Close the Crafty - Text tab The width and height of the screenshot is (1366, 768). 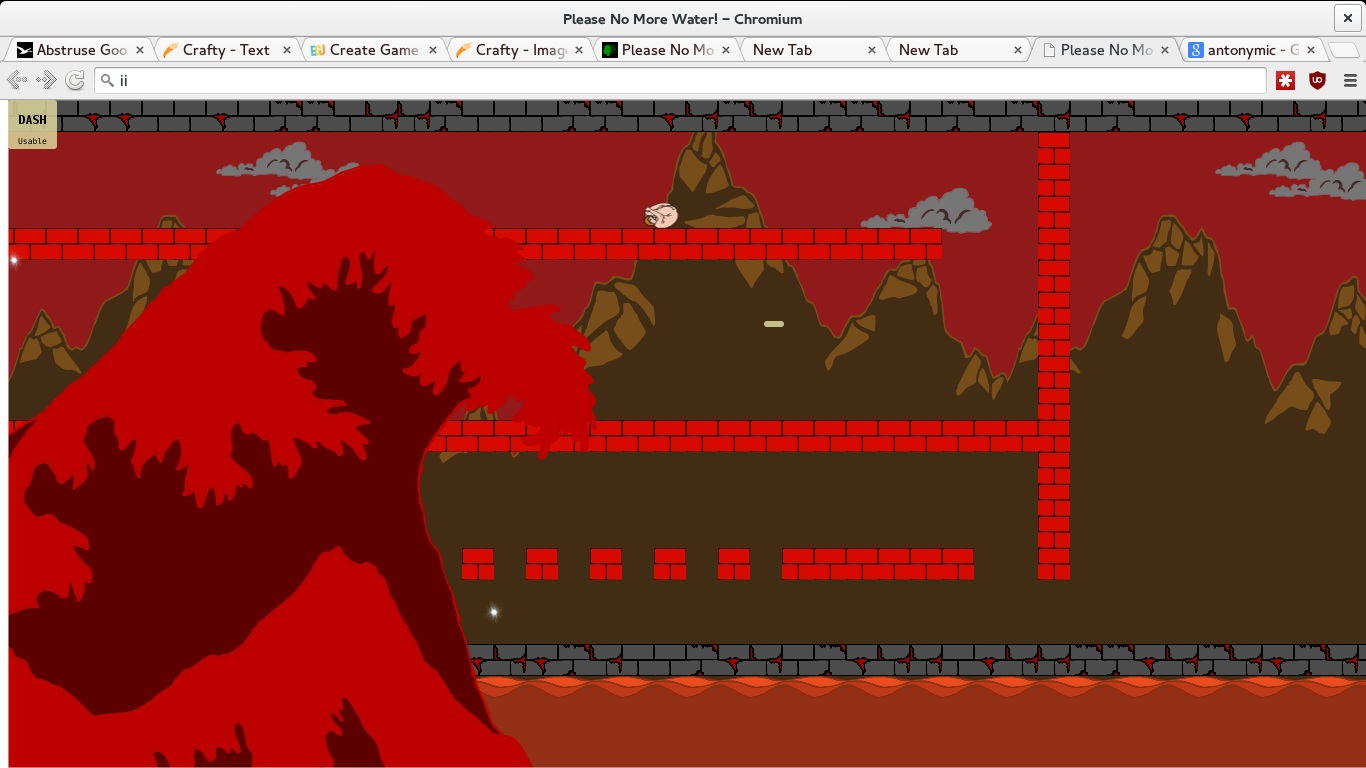pyautogui.click(x=287, y=50)
